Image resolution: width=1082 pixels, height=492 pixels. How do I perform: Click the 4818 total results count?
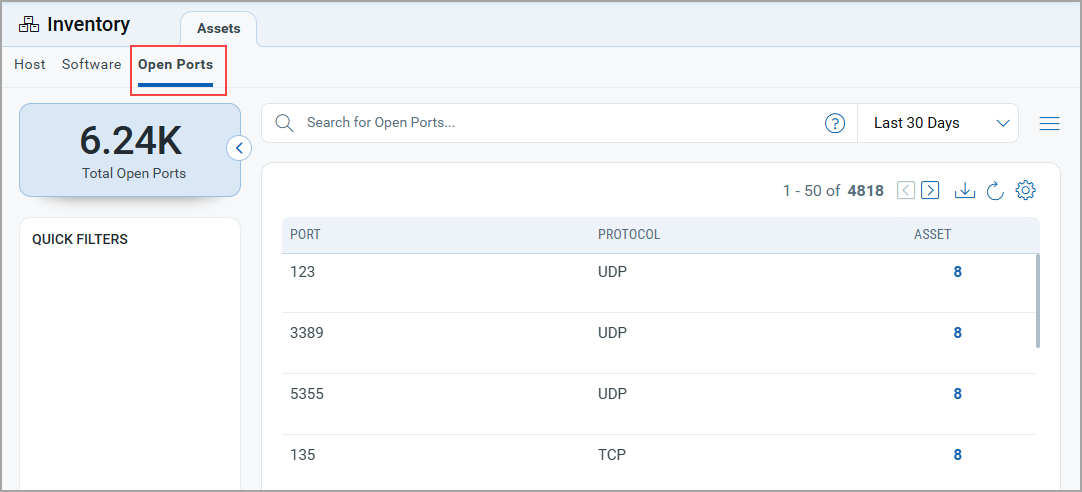[865, 191]
